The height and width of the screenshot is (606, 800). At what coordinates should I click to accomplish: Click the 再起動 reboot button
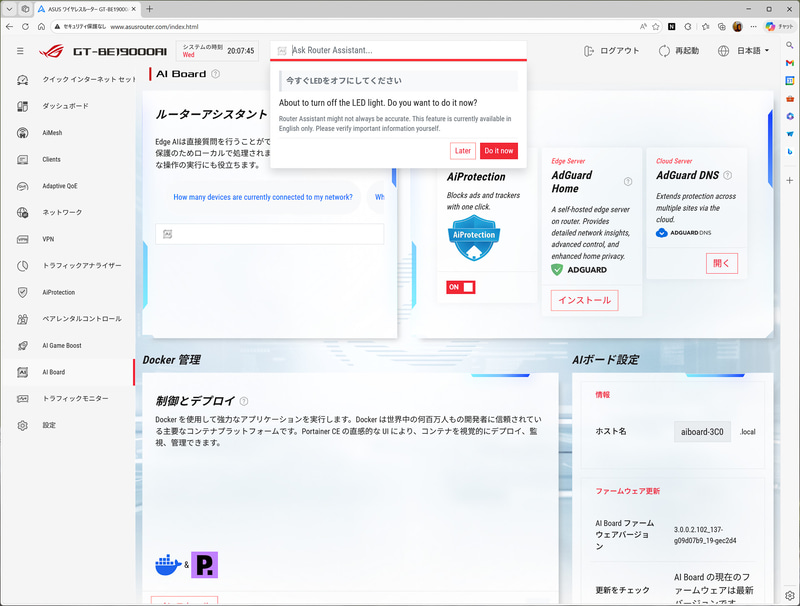(679, 51)
